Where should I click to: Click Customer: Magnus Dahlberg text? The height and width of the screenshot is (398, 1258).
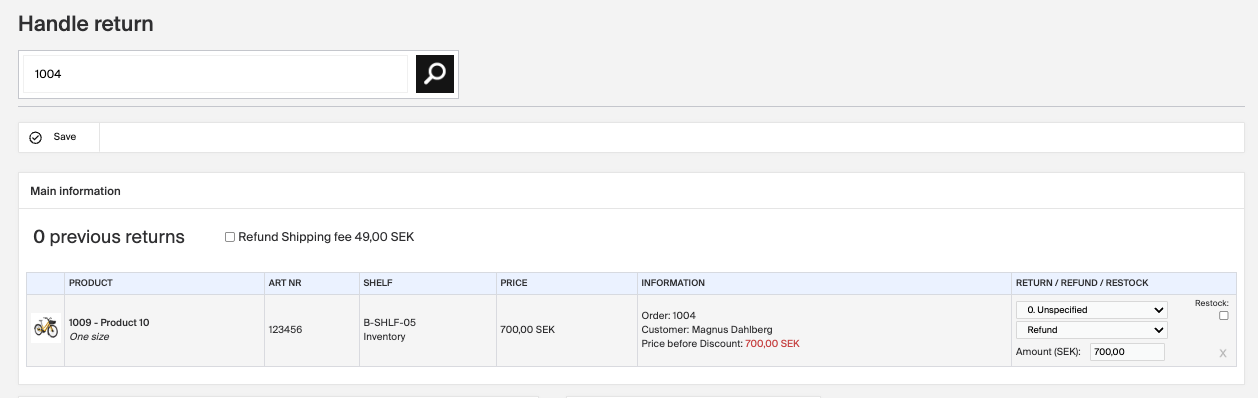(707, 330)
